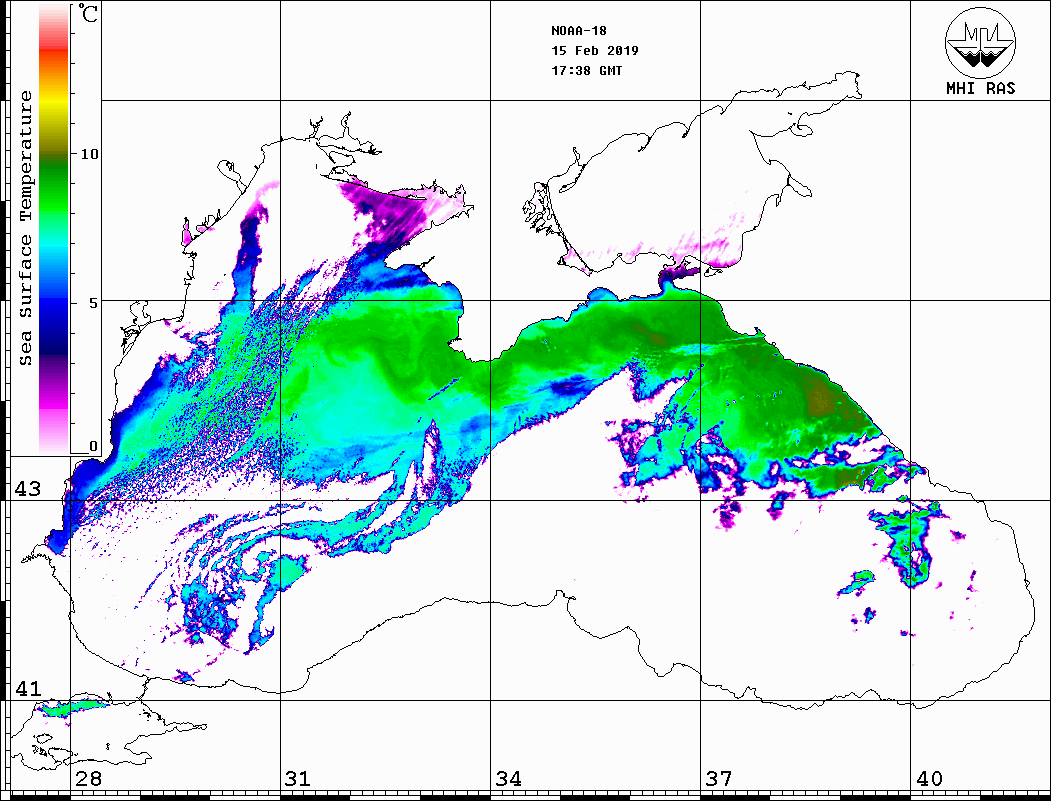Click the '0' value on temperature scale
Viewport: 1051px width, 801px height.
(x=93, y=446)
